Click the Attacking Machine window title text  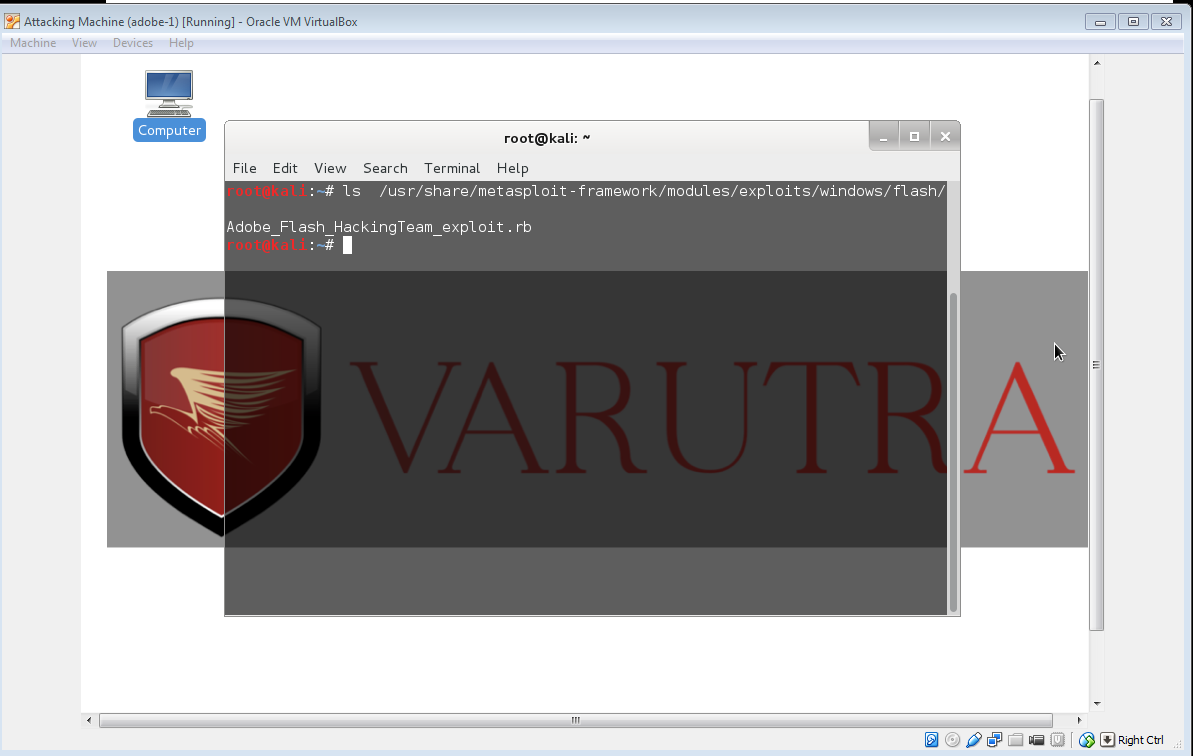click(x=191, y=21)
